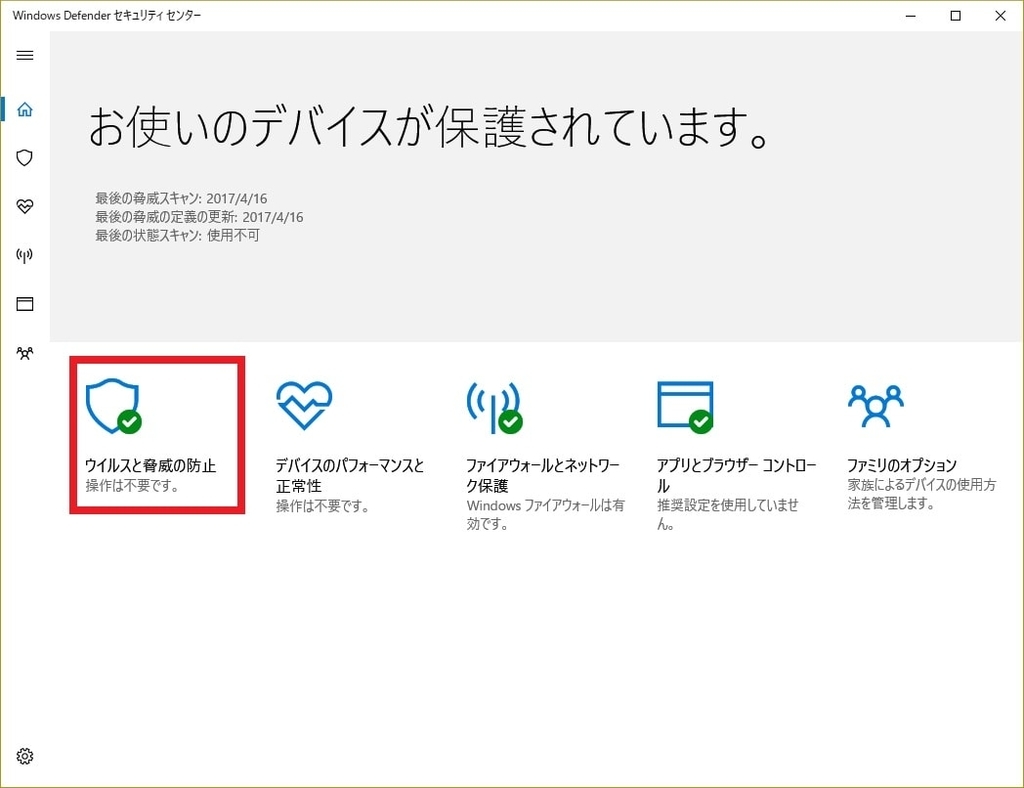Viewport: 1024px width, 788px height.
Task: Open ファミリのオプション tile label
Action: click(902, 465)
